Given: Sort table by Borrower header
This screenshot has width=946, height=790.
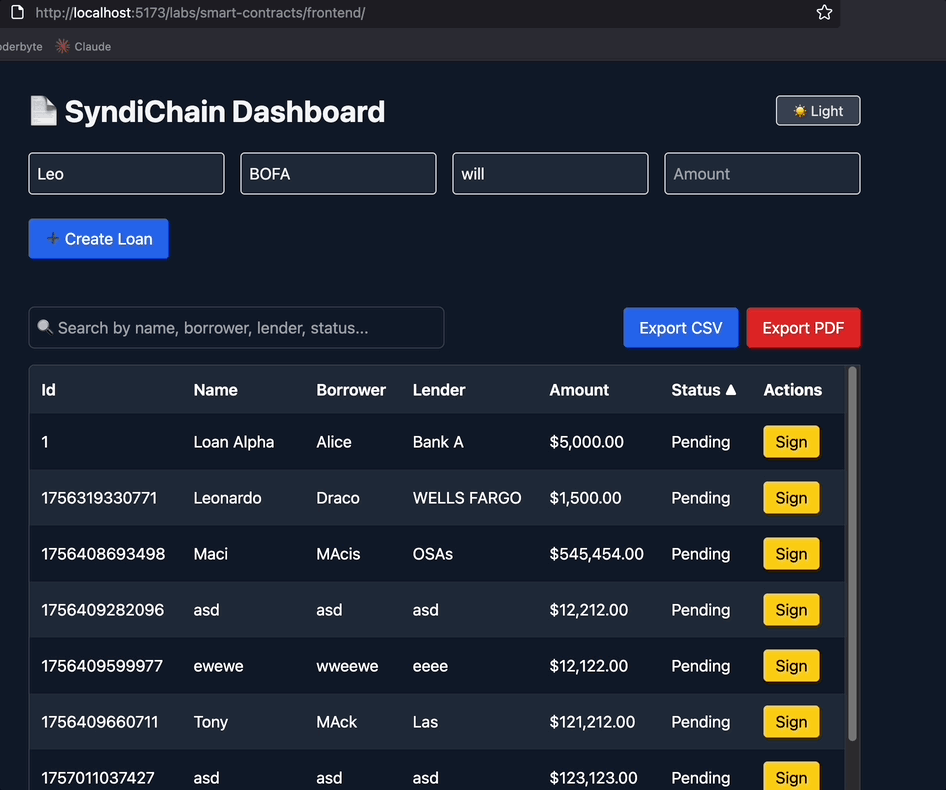Looking at the screenshot, I should pos(351,390).
